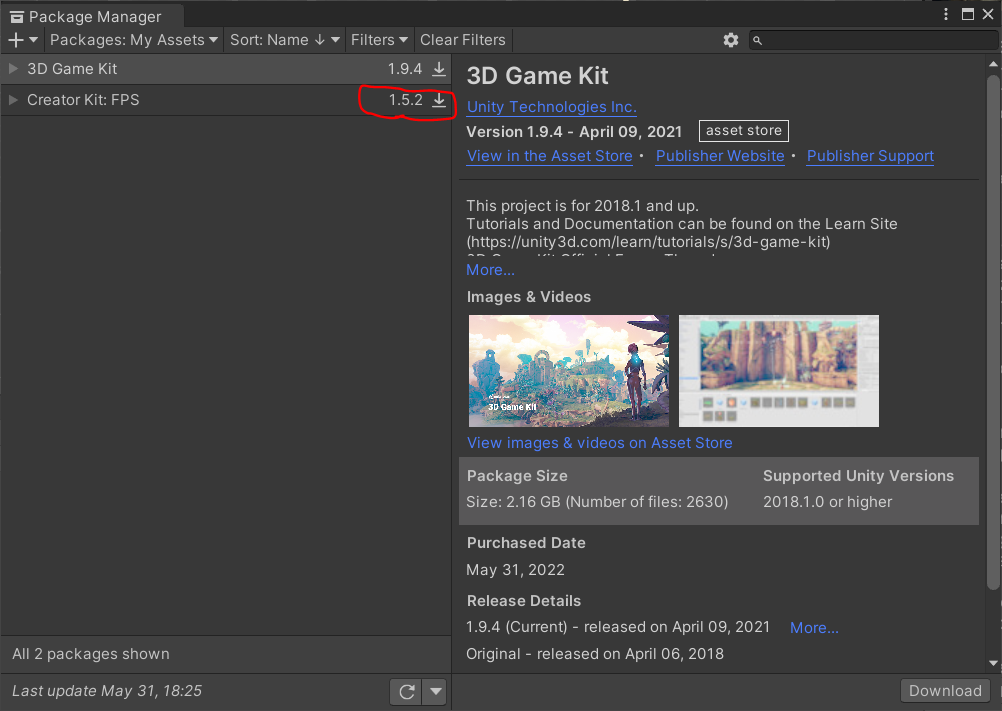
Task: Open the 3D Game Kit landscape thumbnail
Action: coord(569,371)
